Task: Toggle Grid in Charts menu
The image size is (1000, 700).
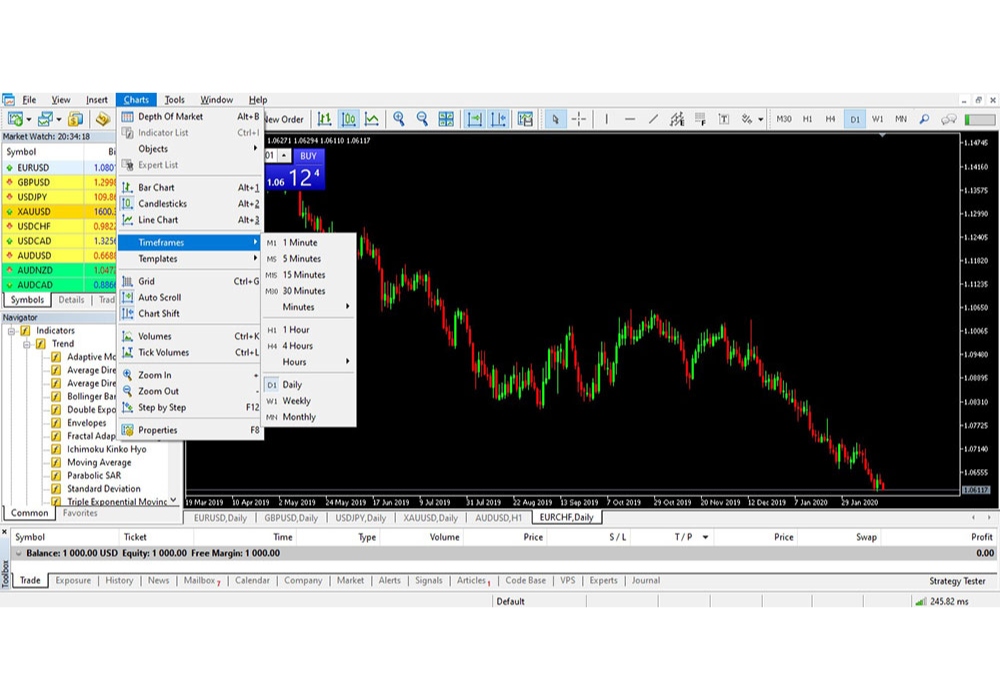Action: (191, 281)
